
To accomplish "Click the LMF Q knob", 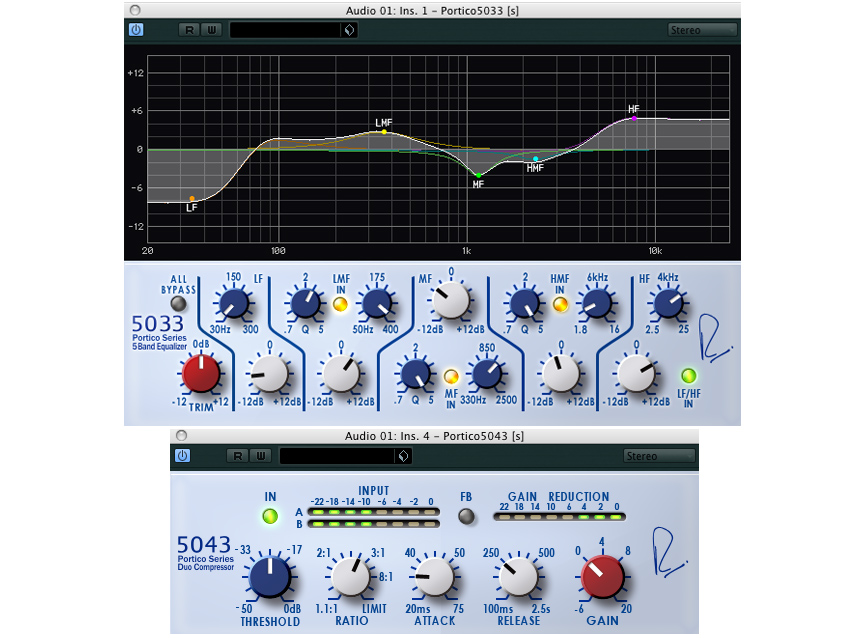I will coord(305,304).
